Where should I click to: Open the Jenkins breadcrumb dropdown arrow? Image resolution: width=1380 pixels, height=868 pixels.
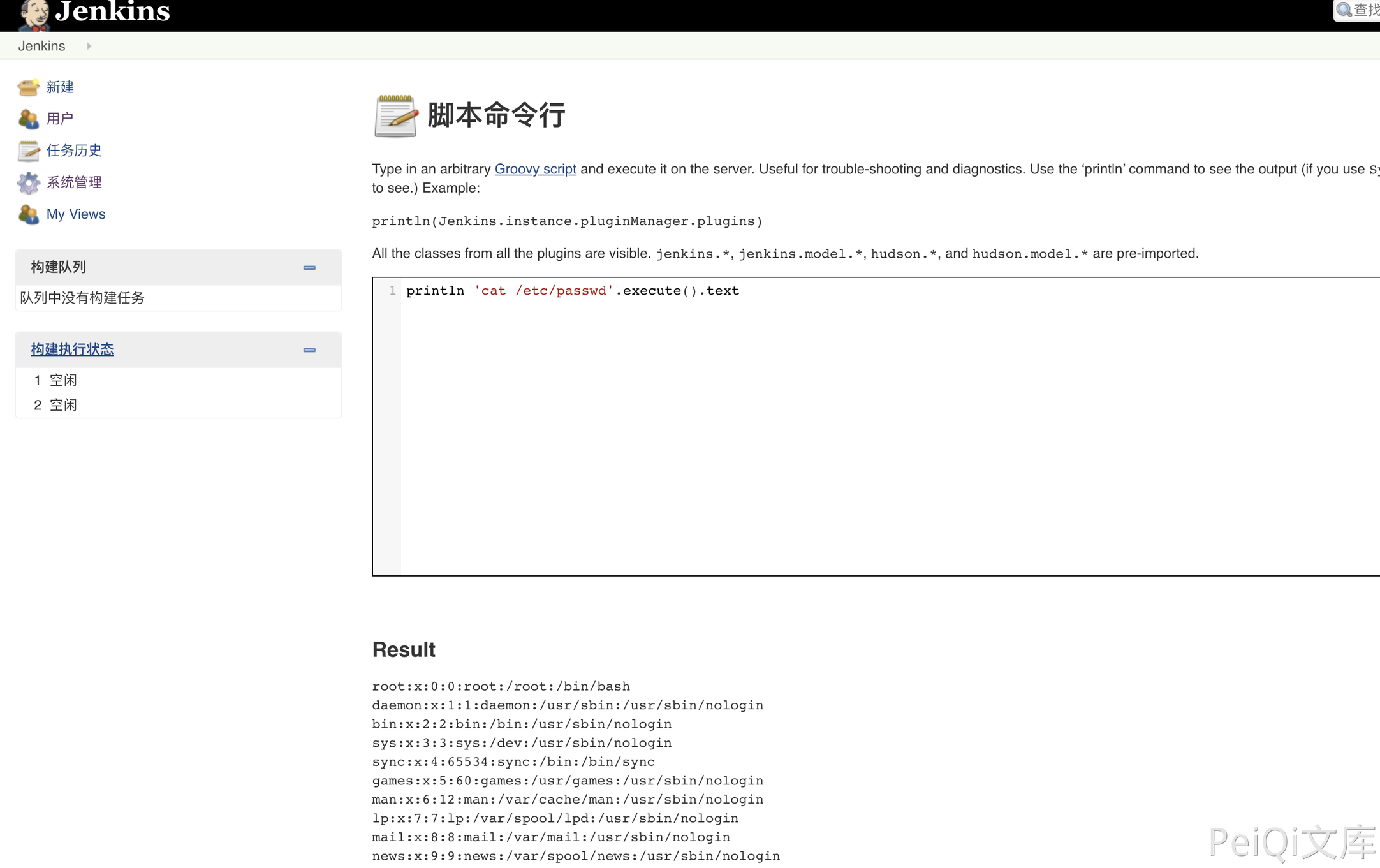(x=89, y=46)
